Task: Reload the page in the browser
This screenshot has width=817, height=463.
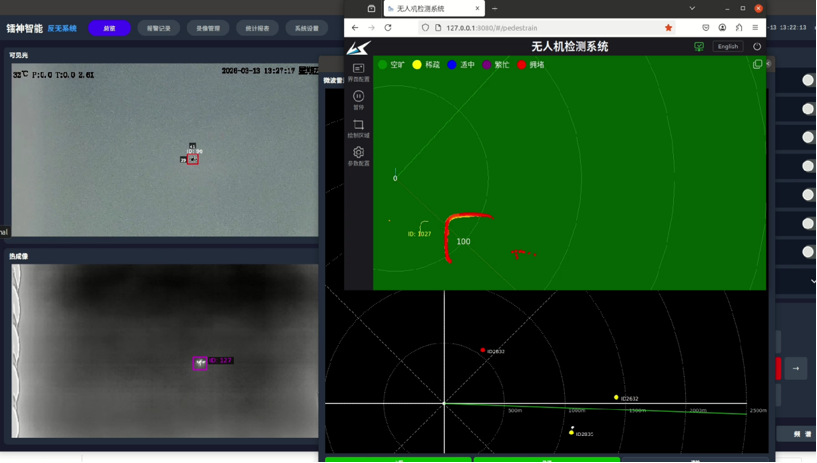Action: (x=388, y=28)
